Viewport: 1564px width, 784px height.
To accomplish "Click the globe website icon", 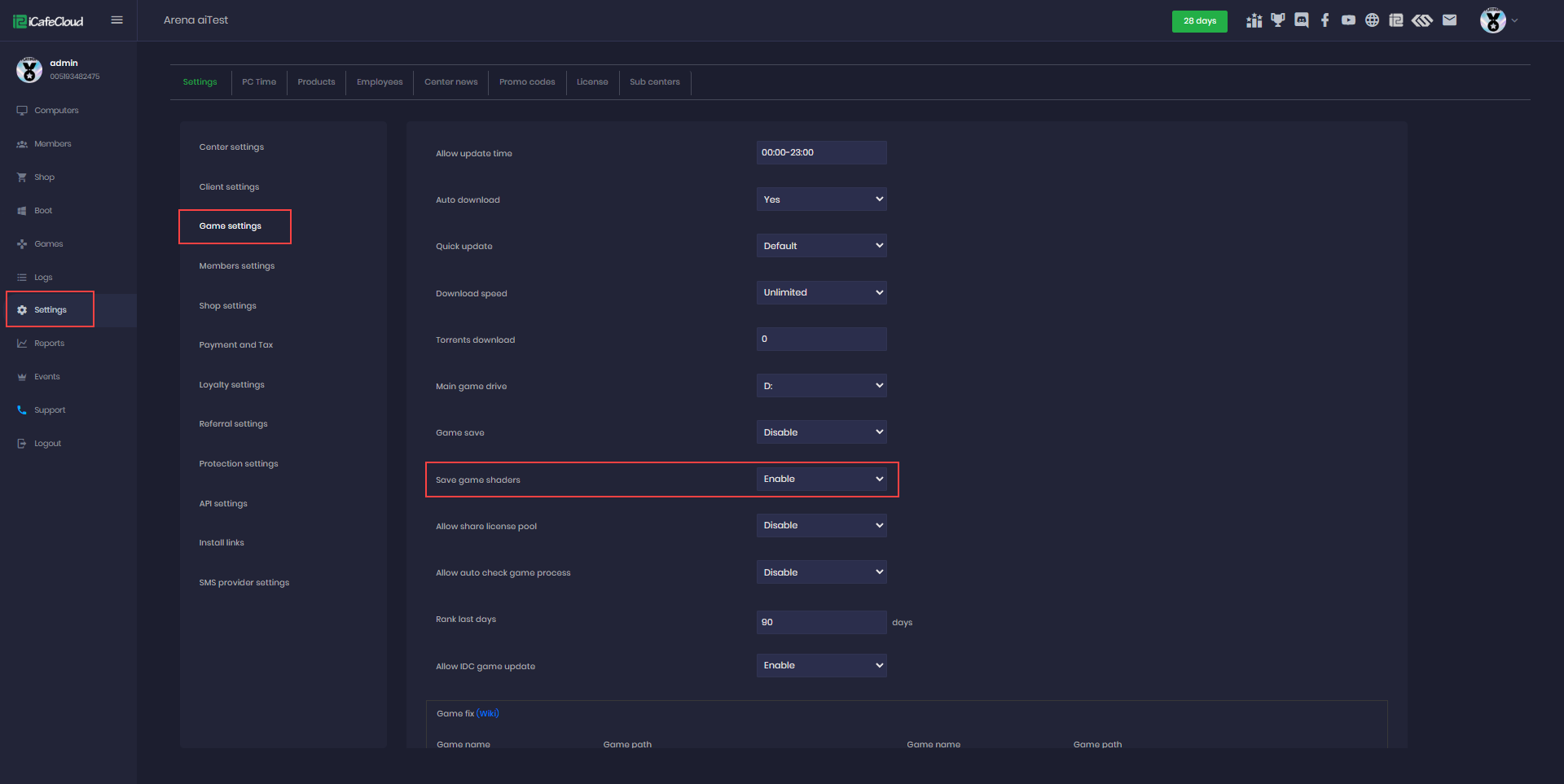I will coord(1373,20).
